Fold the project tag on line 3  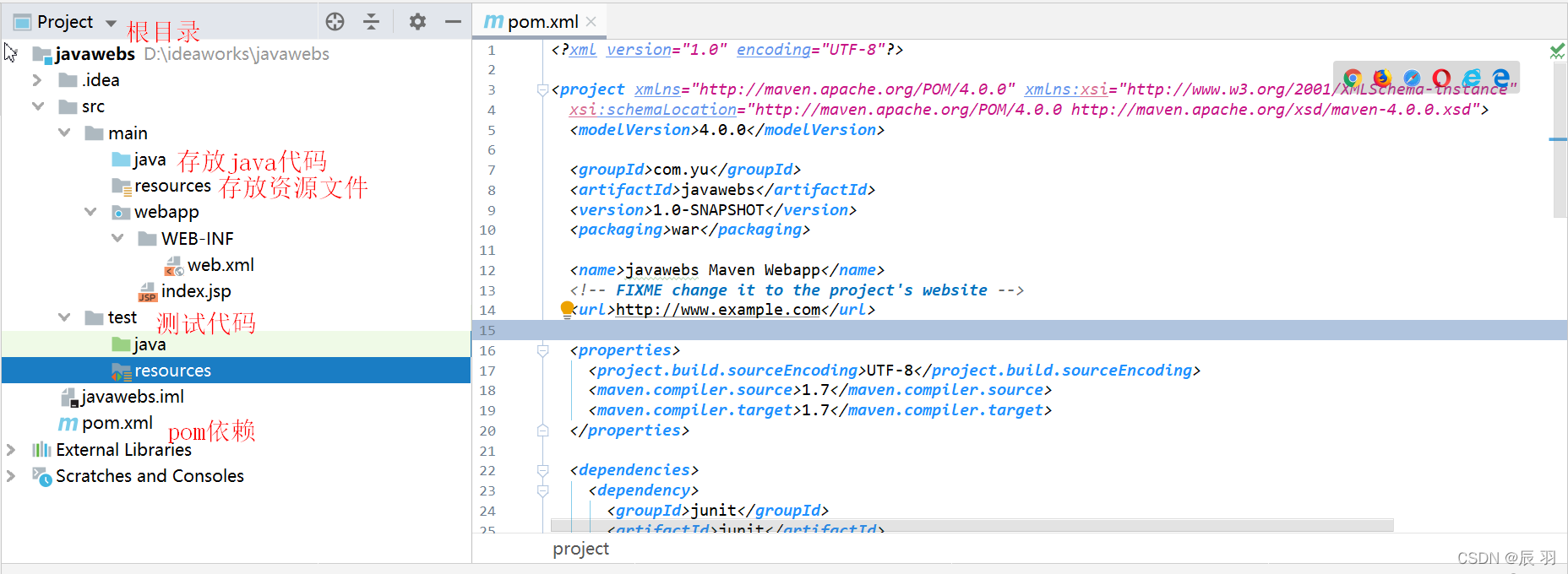542,90
